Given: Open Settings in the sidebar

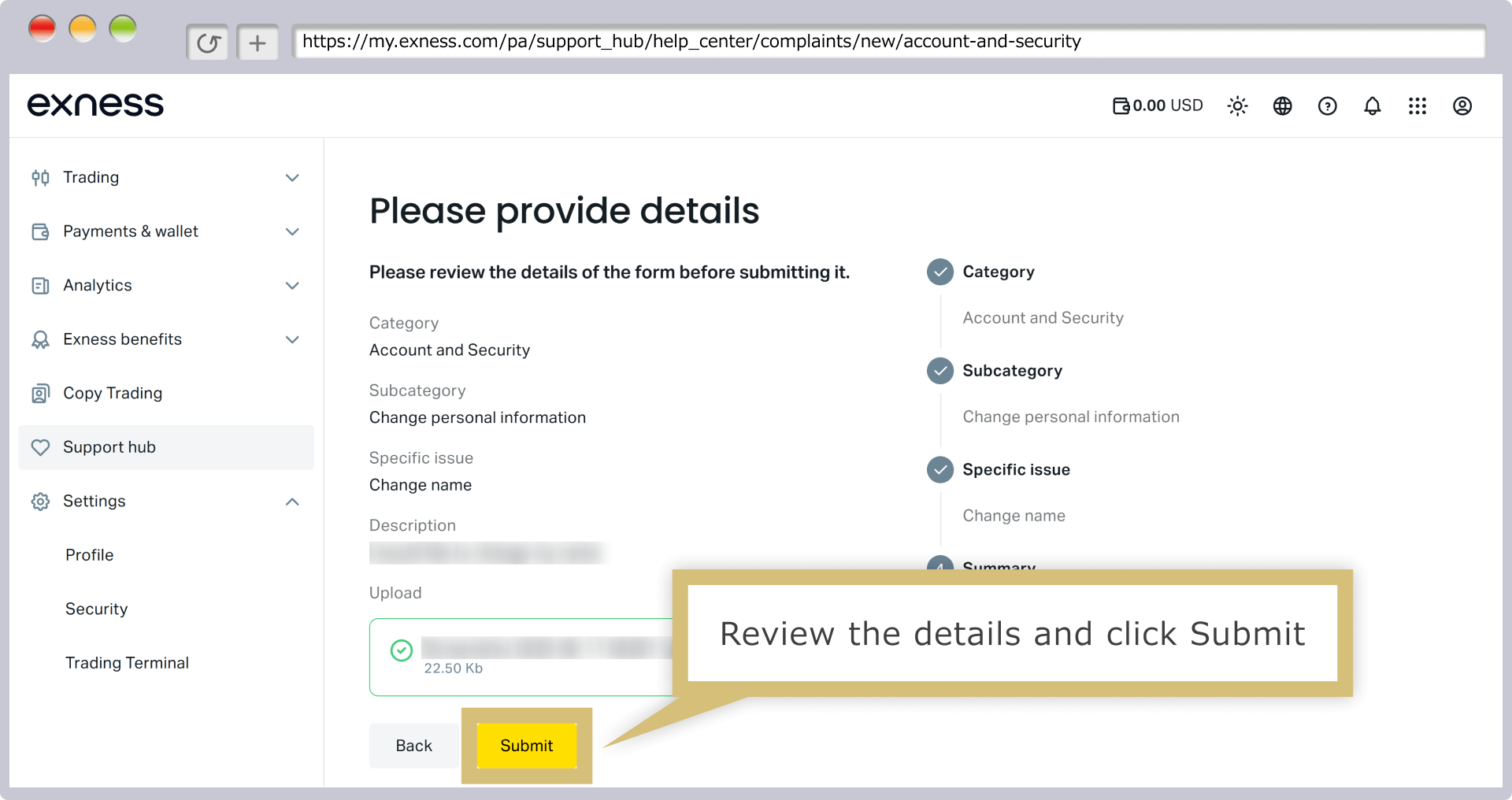Looking at the screenshot, I should click(166, 502).
